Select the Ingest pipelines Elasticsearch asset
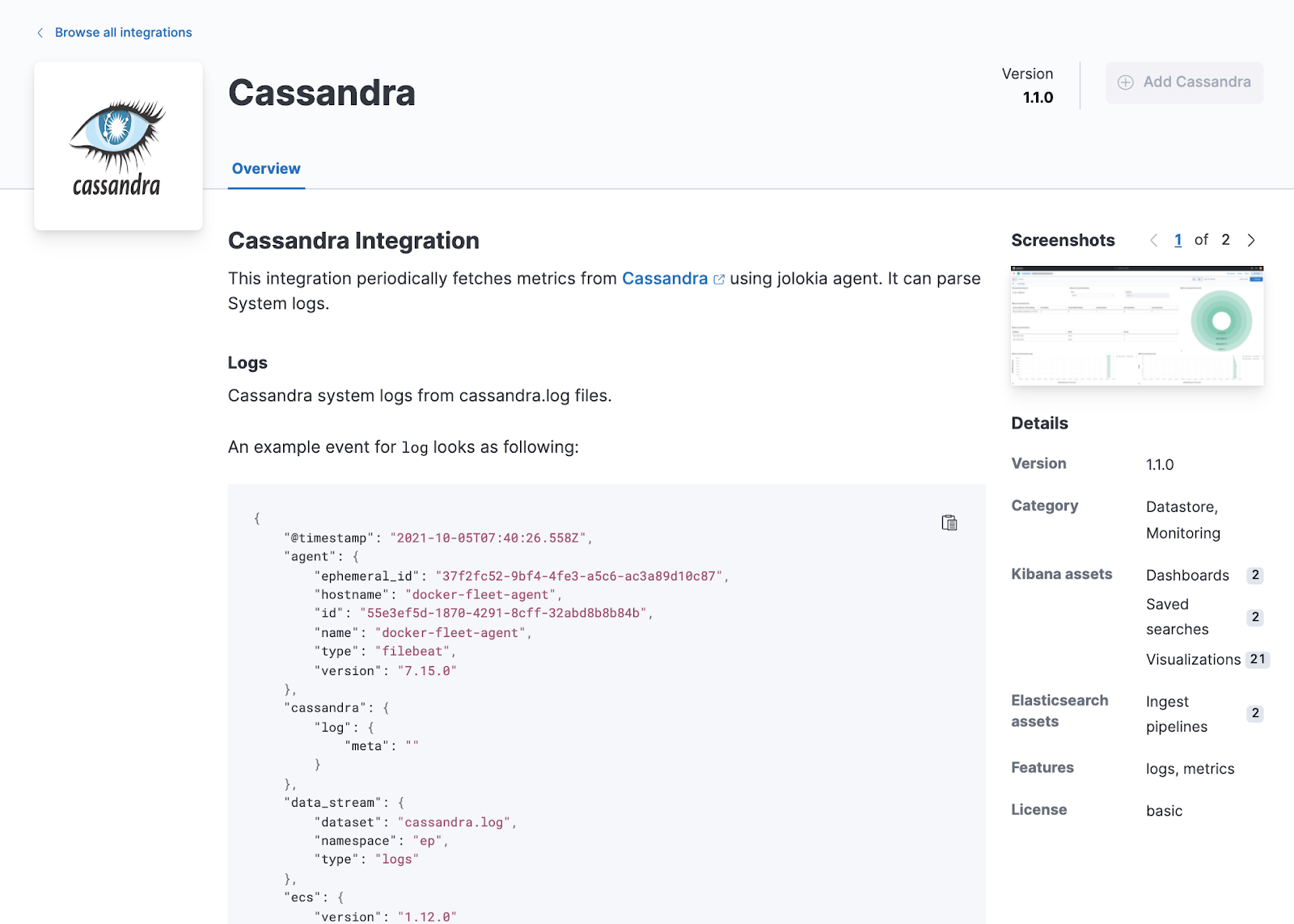1294x924 pixels. [1175, 713]
